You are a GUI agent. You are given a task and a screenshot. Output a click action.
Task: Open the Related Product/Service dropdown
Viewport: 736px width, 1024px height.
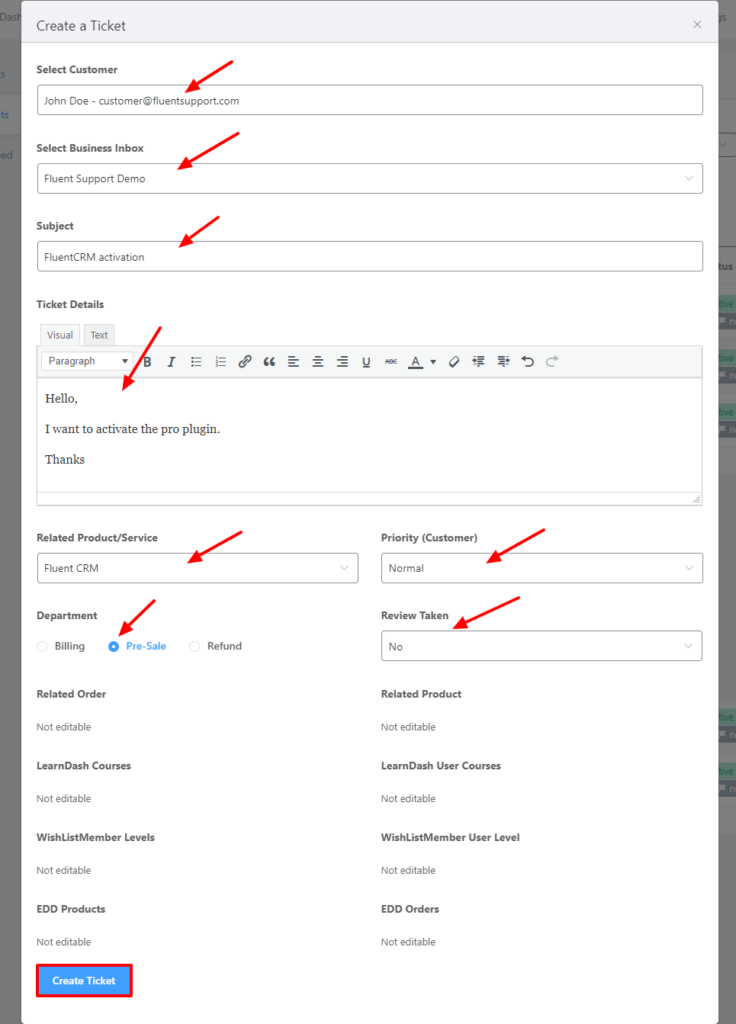click(197, 568)
